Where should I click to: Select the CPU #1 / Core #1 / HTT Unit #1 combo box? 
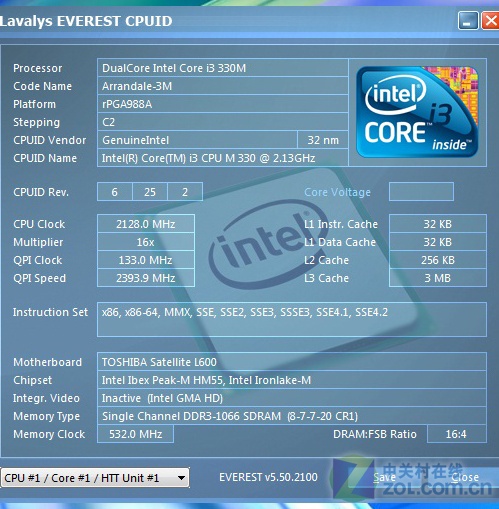pos(95,478)
